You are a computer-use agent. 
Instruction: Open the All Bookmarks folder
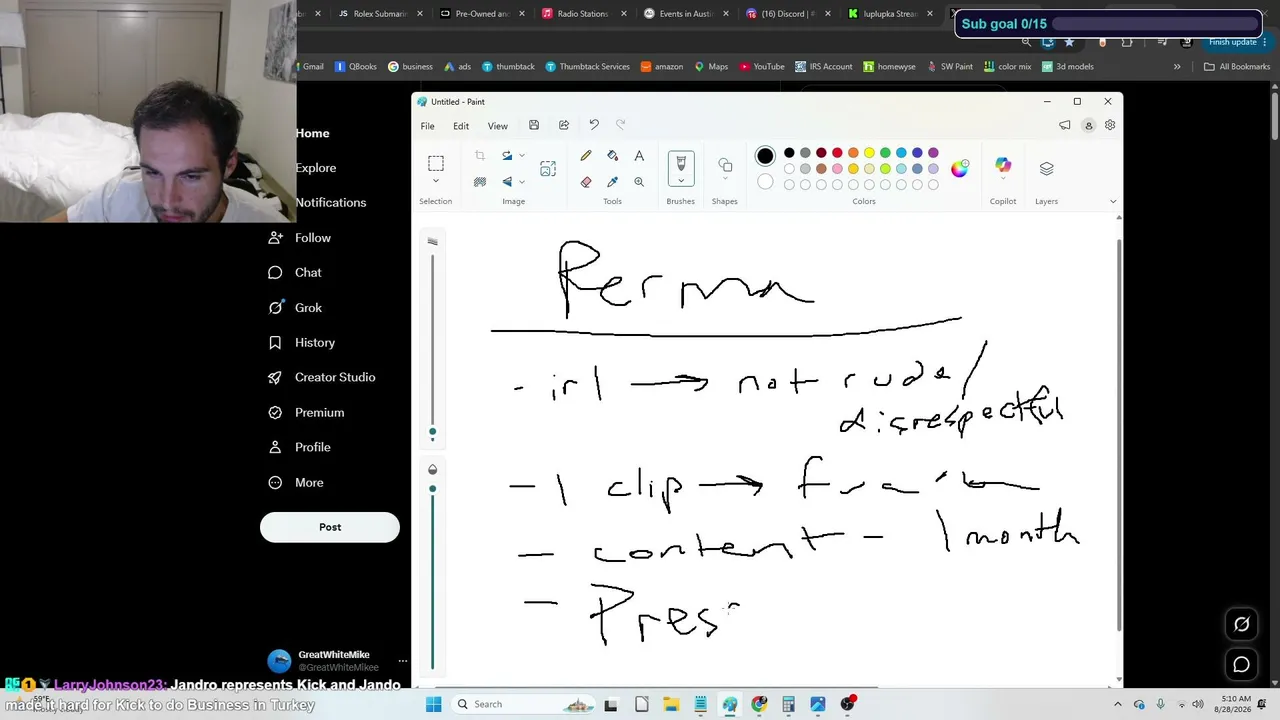pyautogui.click(x=1237, y=67)
